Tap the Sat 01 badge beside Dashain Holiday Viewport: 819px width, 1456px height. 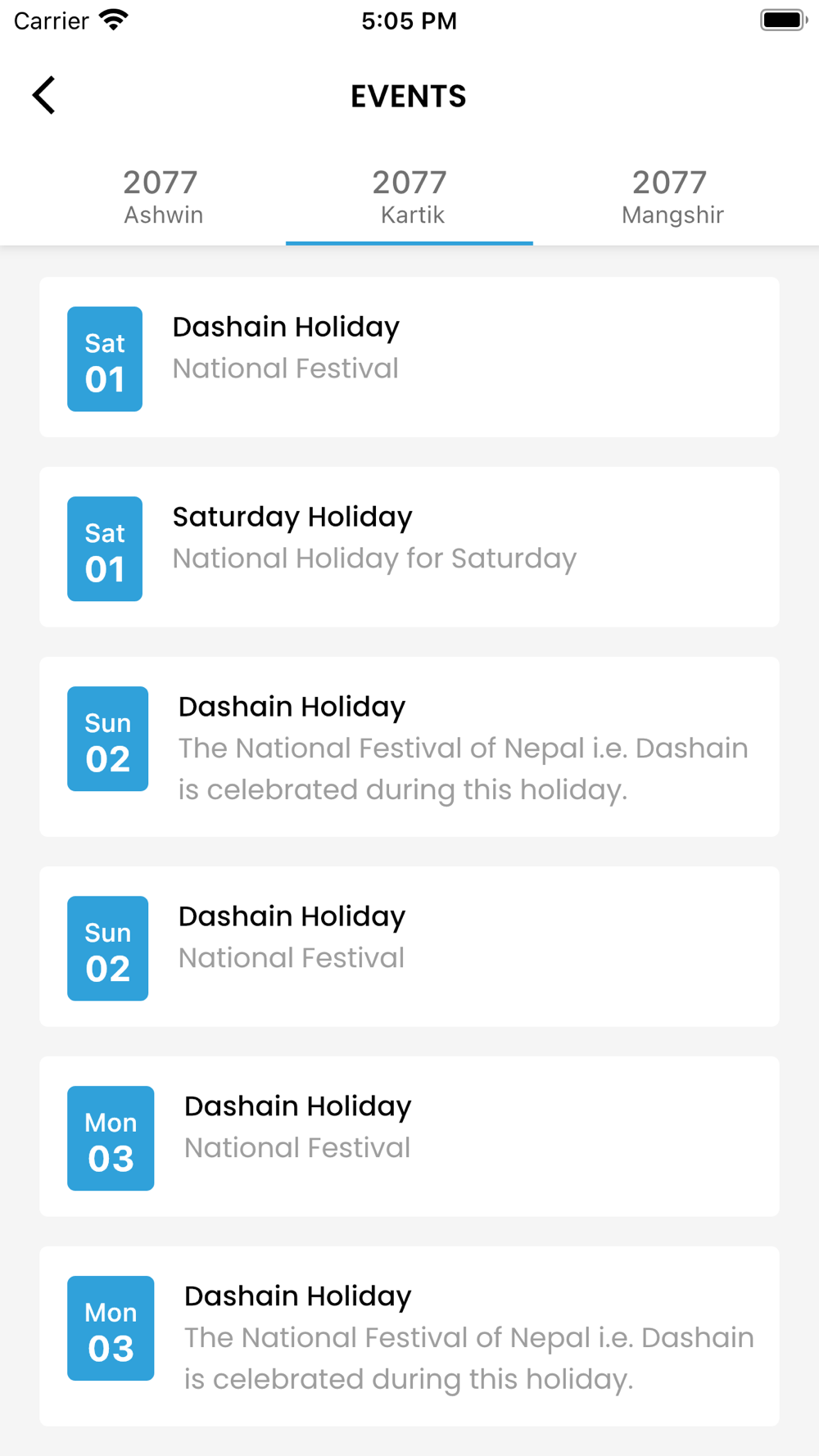[105, 359]
